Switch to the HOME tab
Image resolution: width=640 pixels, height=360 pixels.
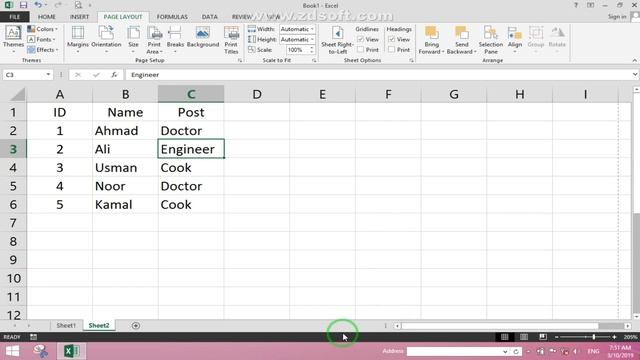[47, 17]
